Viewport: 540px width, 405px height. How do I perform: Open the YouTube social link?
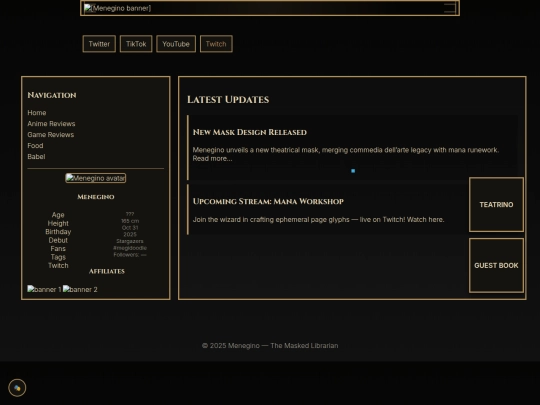pos(176,44)
